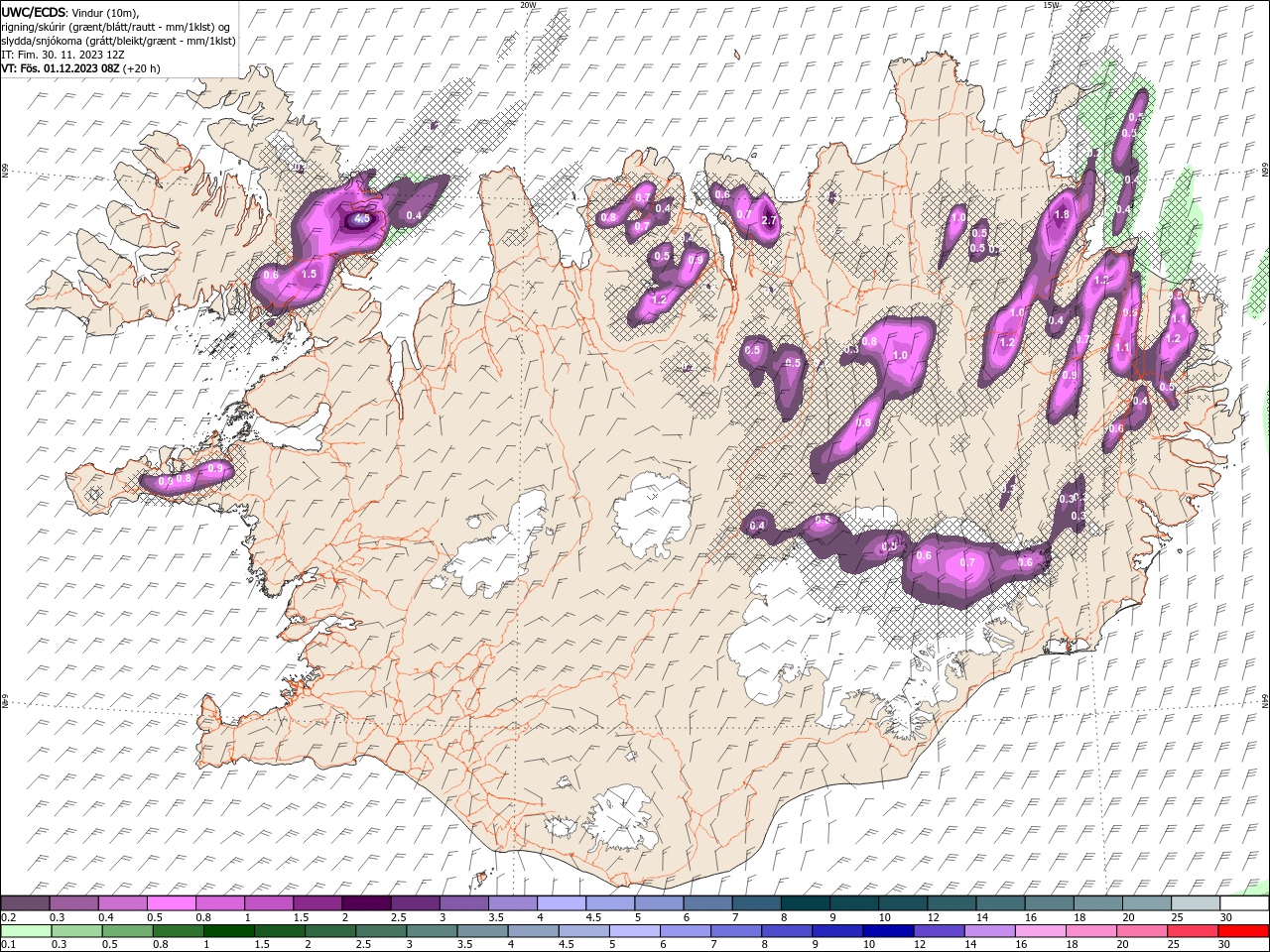This screenshot has height=952, width=1270.
Task: Click the bright pink legend swatch labeled 0.5
Action: 171,903
